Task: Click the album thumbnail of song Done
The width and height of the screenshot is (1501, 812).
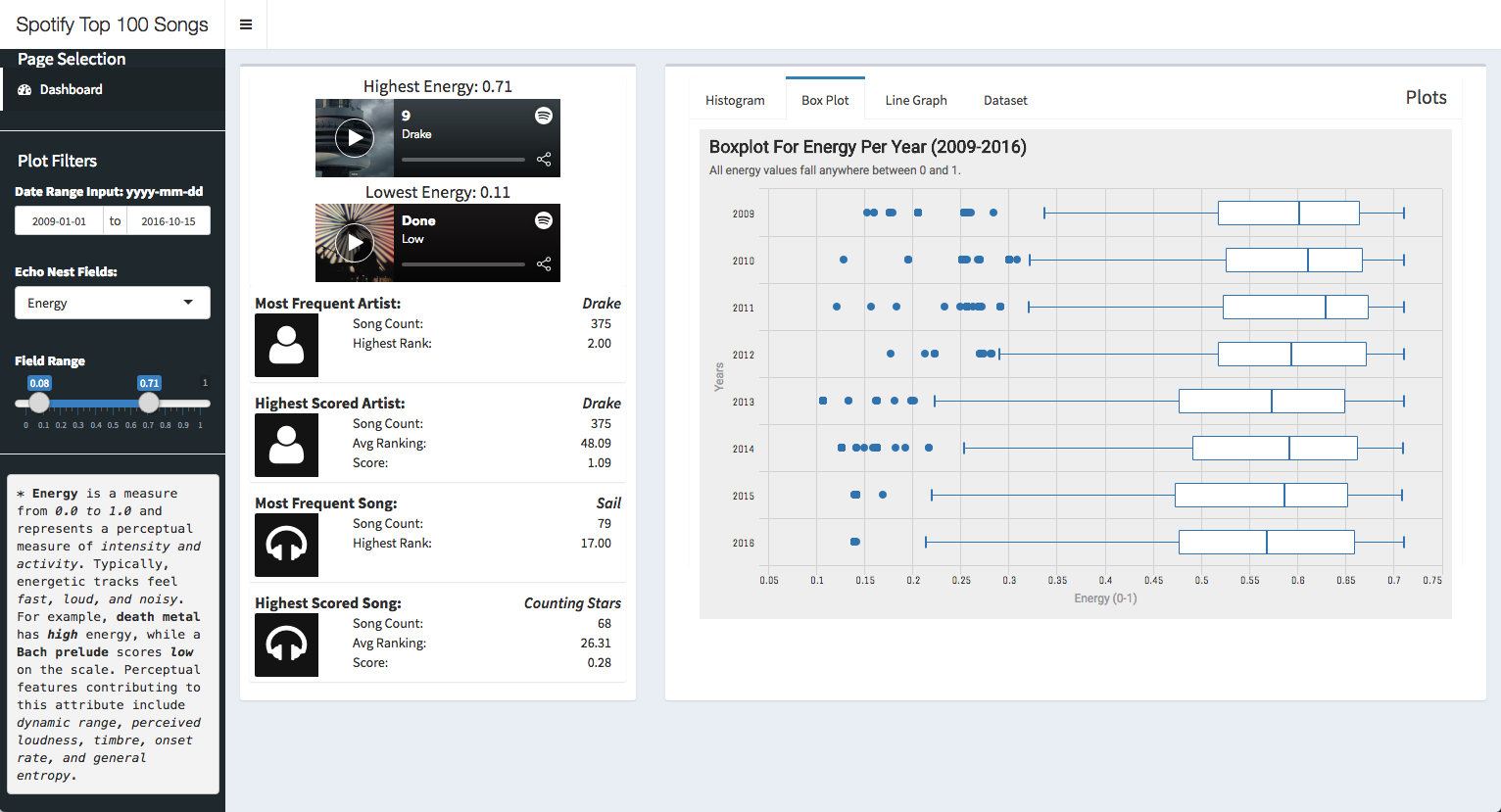Action: tap(355, 243)
